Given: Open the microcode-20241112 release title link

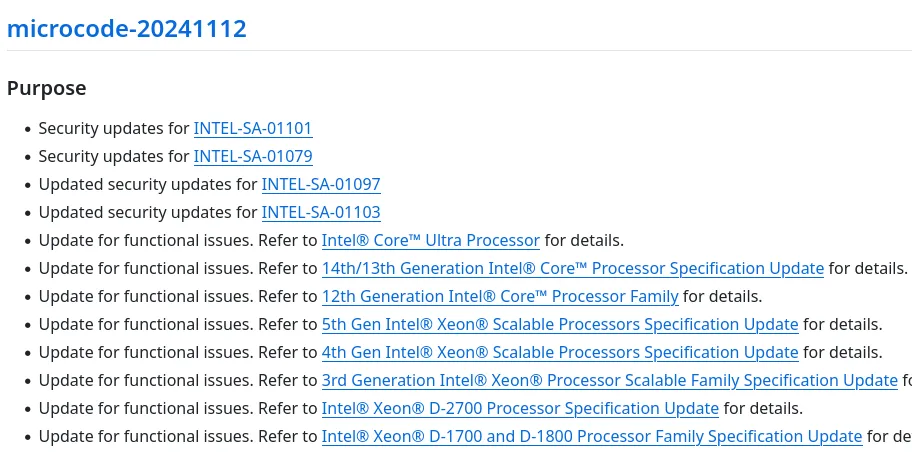Looking at the screenshot, I should coord(127,29).
